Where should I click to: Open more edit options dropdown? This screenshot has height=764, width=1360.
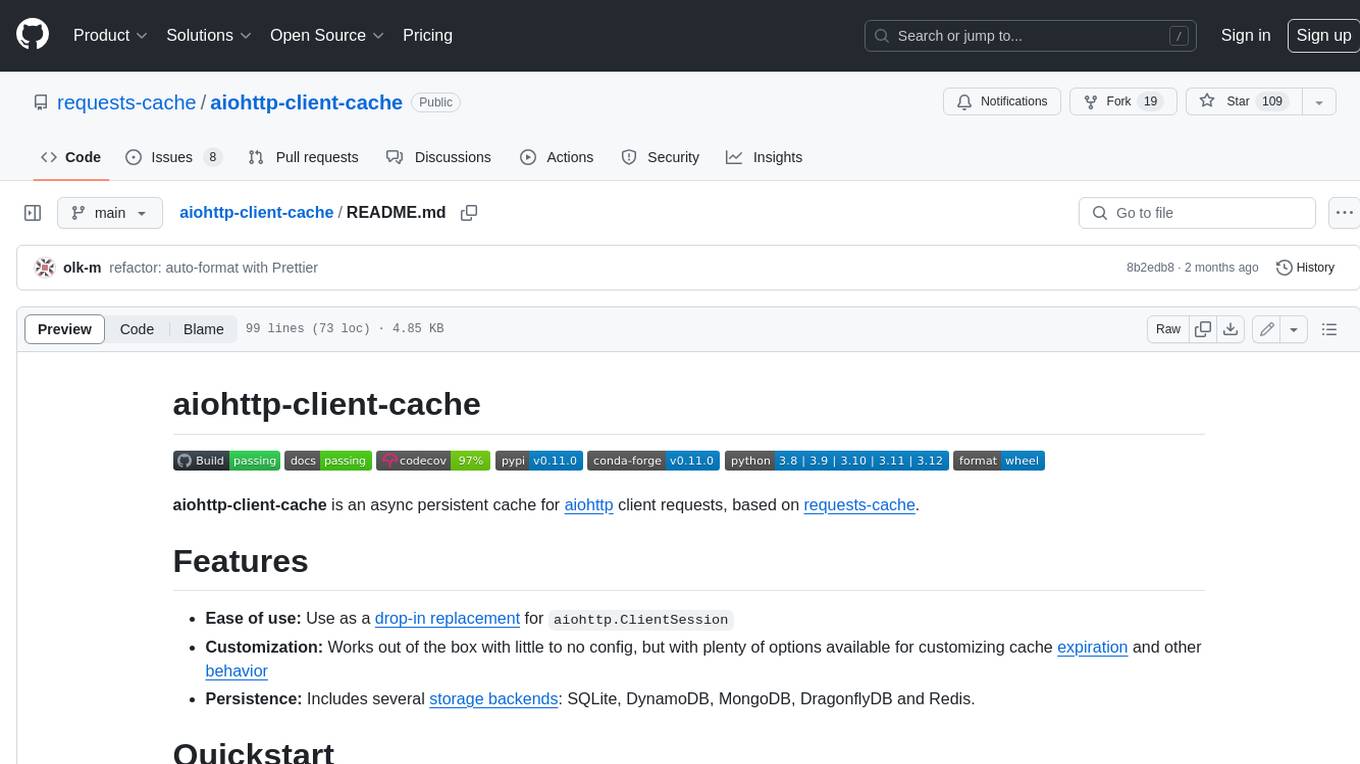(x=1294, y=329)
